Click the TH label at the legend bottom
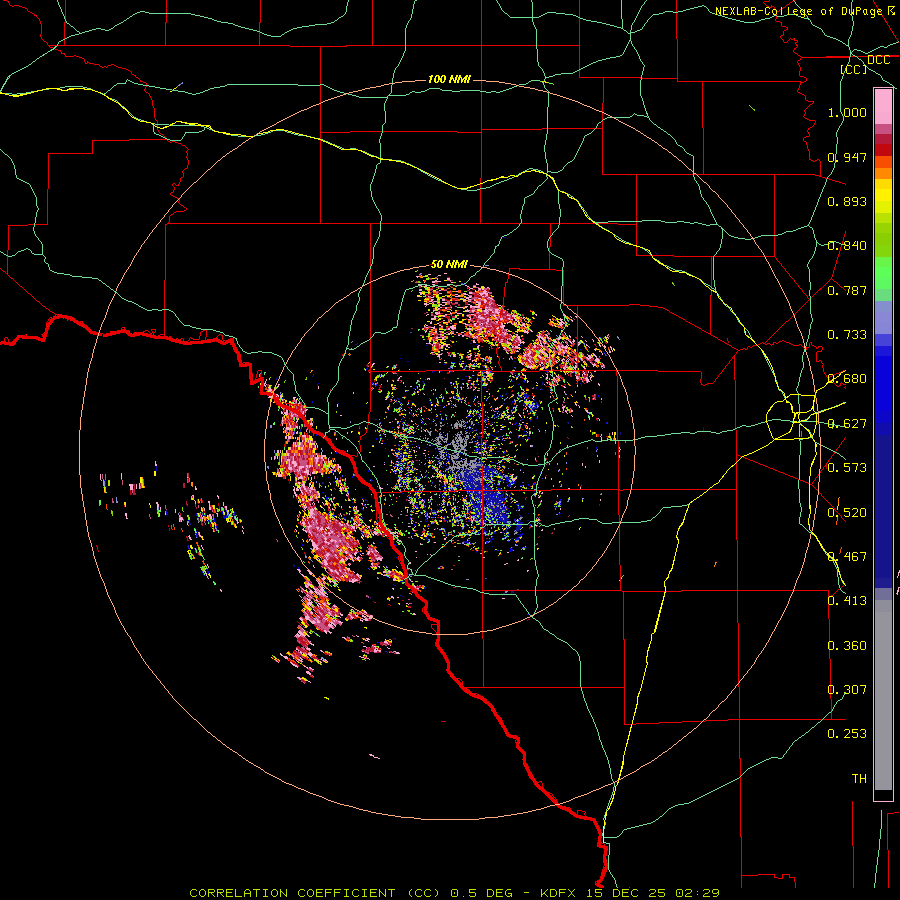 coord(859,779)
